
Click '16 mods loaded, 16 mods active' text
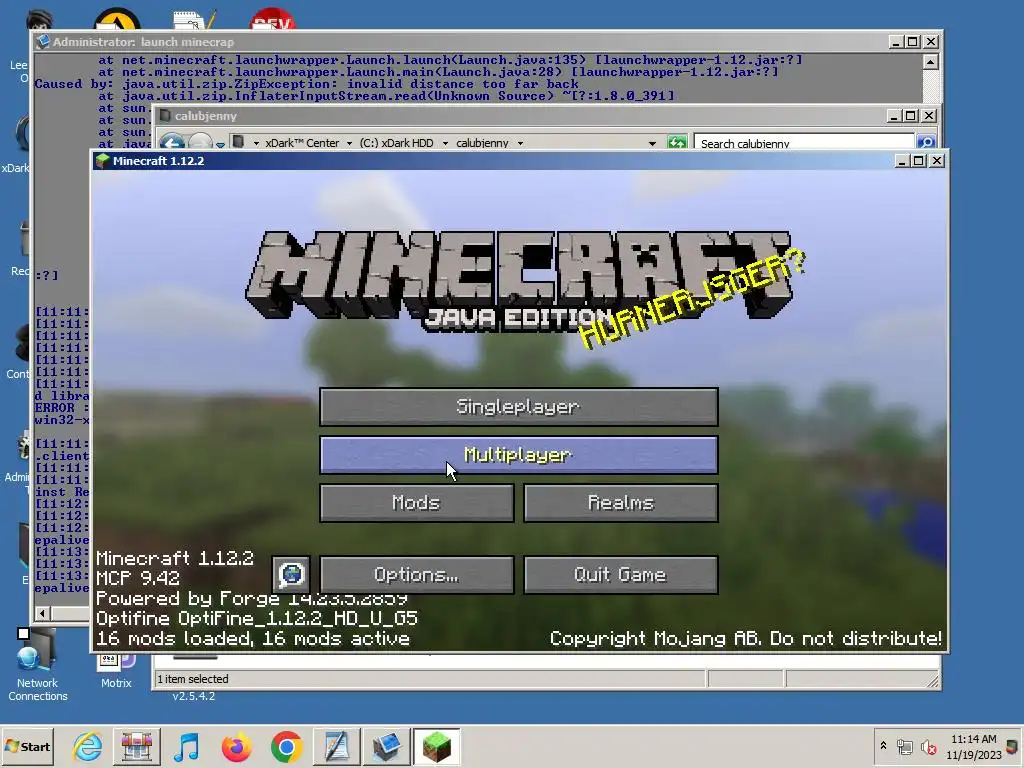click(253, 638)
